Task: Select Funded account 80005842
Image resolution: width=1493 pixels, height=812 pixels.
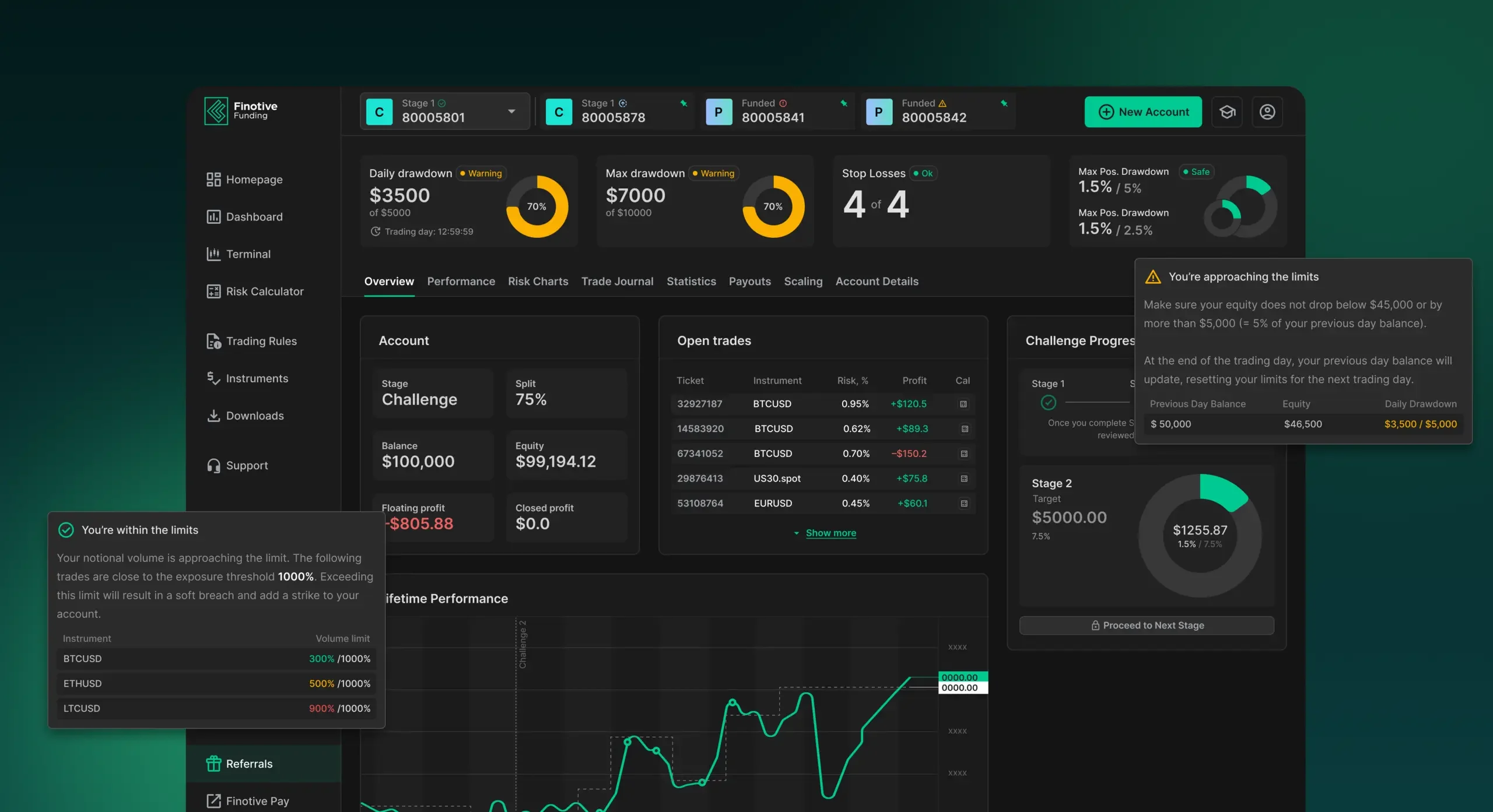Action: click(x=937, y=111)
